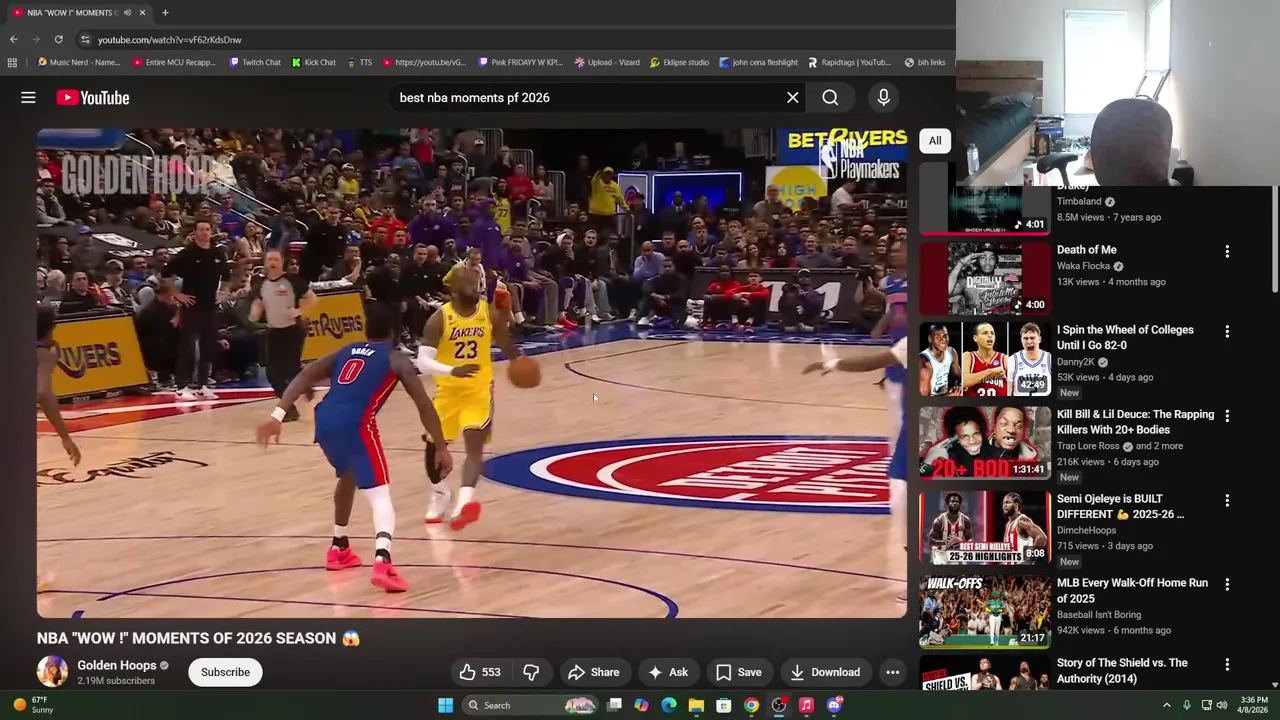Open the TTS bookmark
The height and width of the screenshot is (720, 1280).
coord(359,62)
